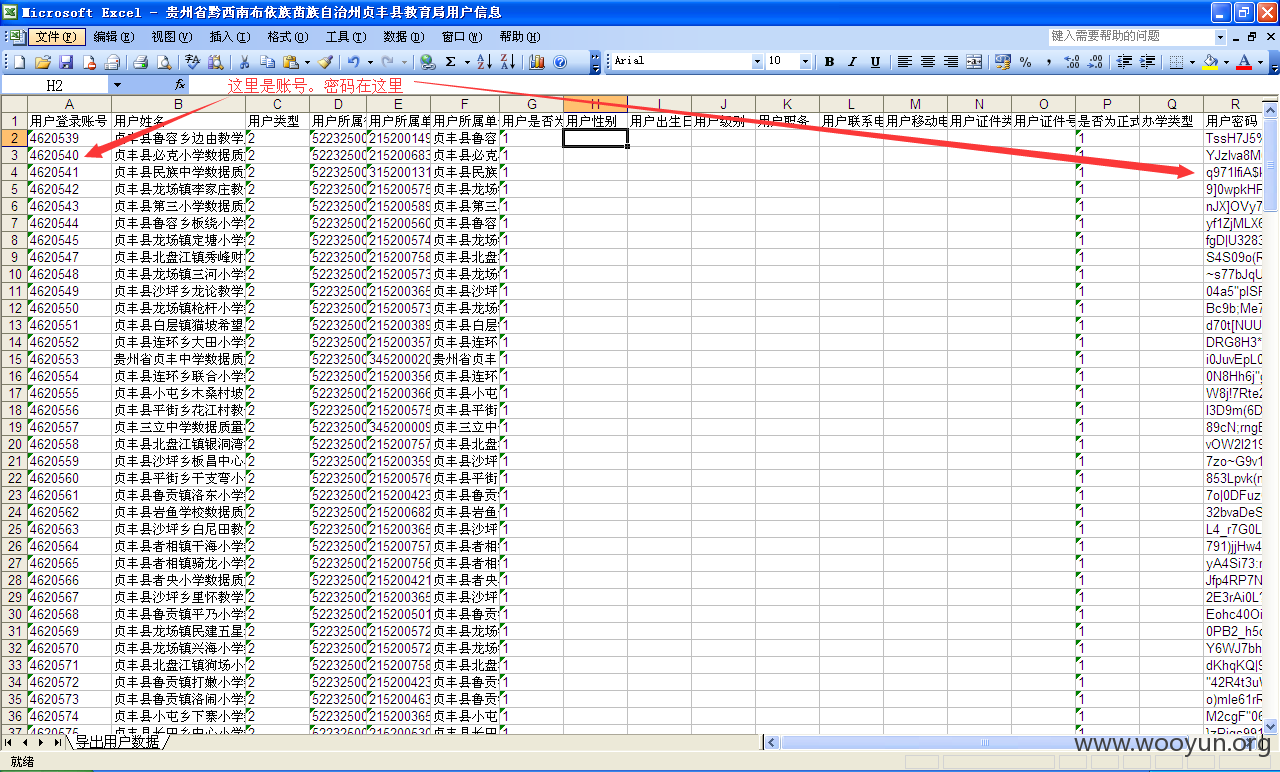Select the 导出用户数据 sheet tab
This screenshot has height=772, width=1280.
pos(116,742)
